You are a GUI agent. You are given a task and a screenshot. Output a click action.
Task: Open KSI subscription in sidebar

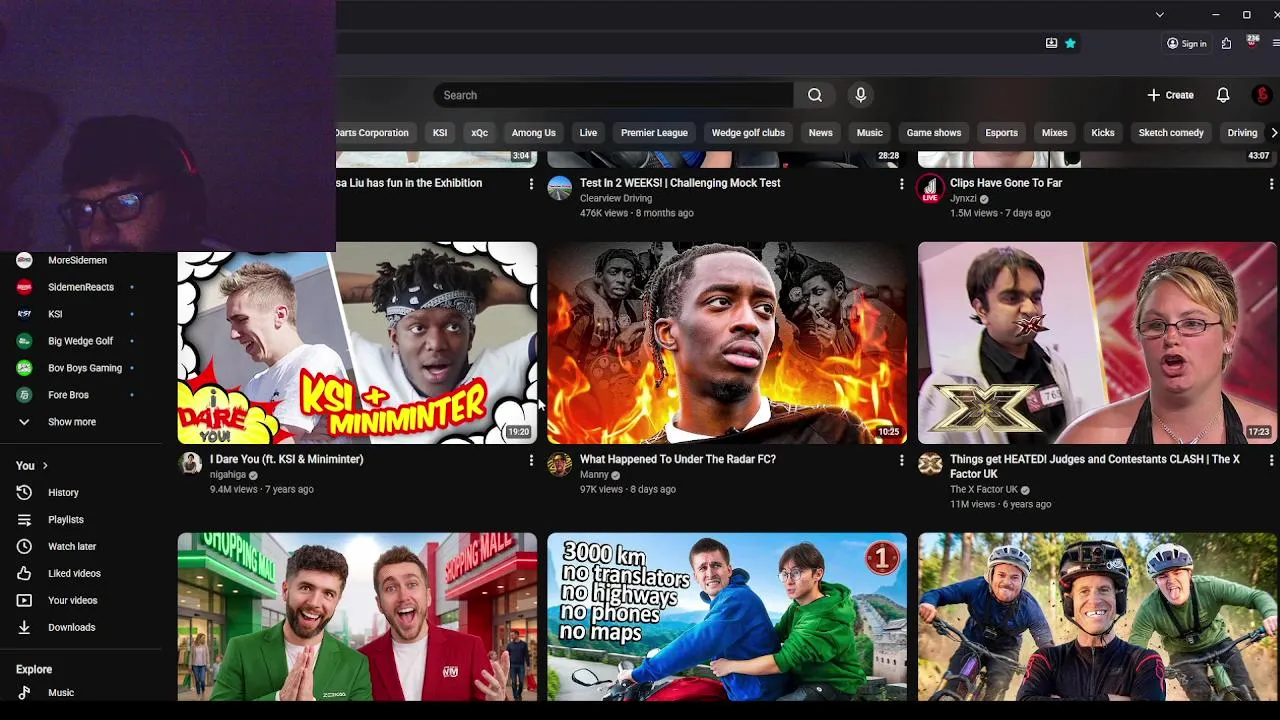click(76, 314)
